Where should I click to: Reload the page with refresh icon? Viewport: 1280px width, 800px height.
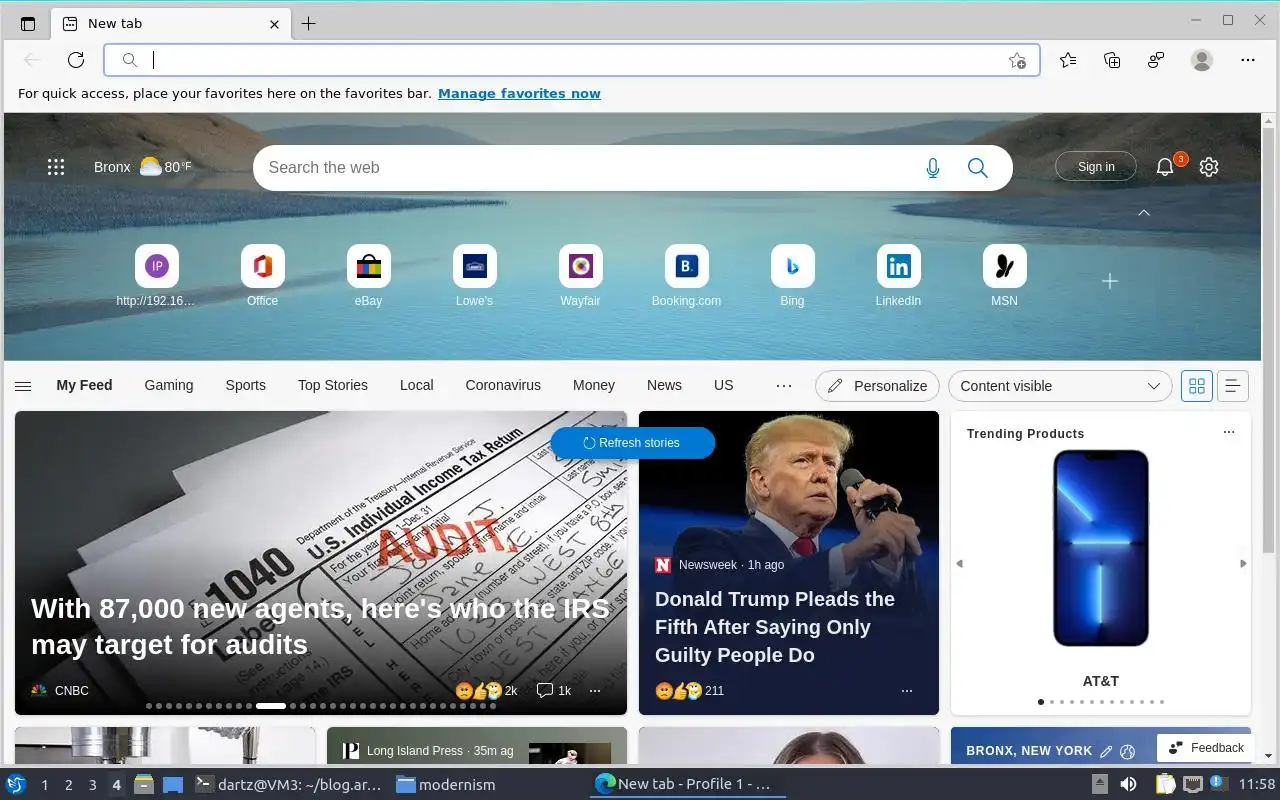point(76,60)
